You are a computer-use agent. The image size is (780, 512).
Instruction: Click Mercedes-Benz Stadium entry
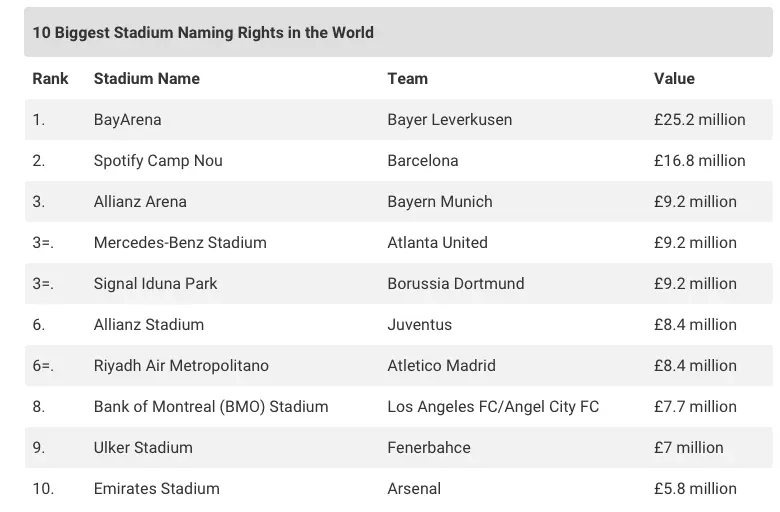180,242
